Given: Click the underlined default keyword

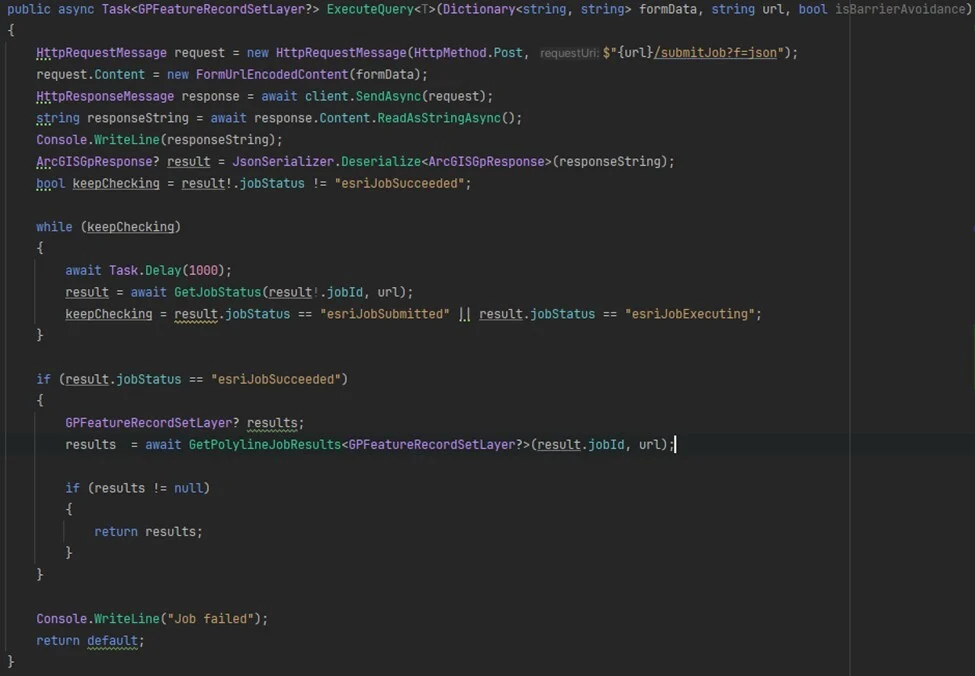Looking at the screenshot, I should 111,640.
